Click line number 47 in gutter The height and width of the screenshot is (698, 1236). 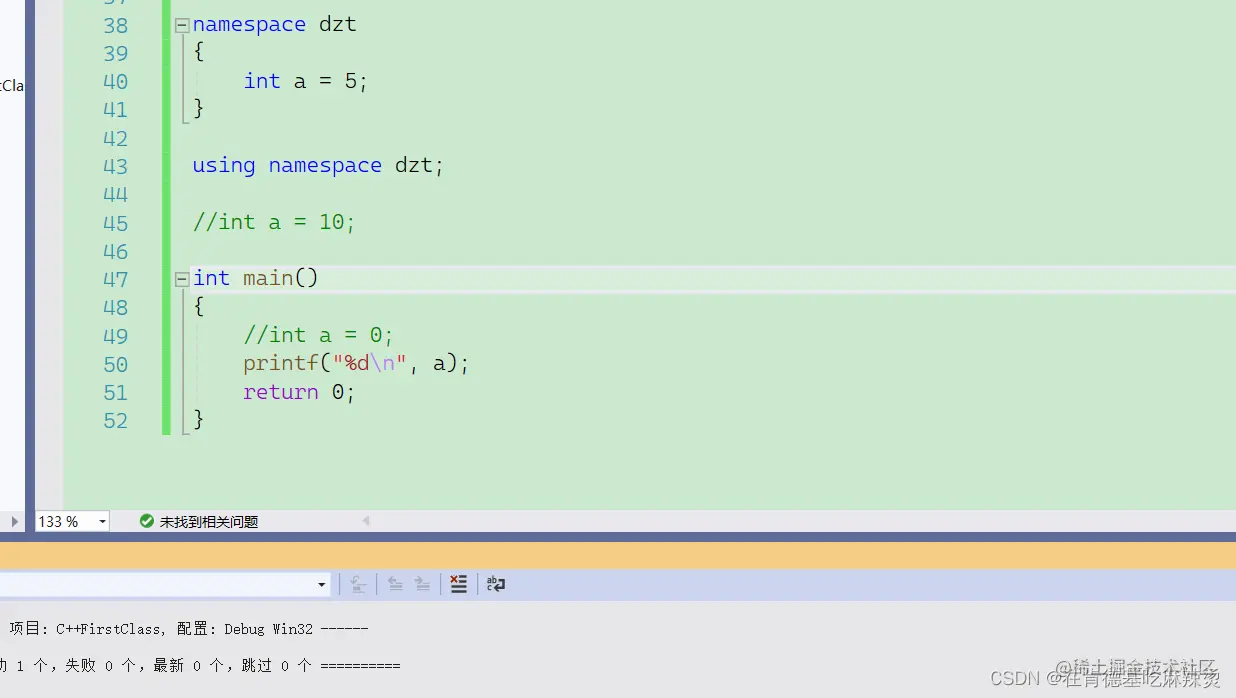pyautogui.click(x=116, y=279)
